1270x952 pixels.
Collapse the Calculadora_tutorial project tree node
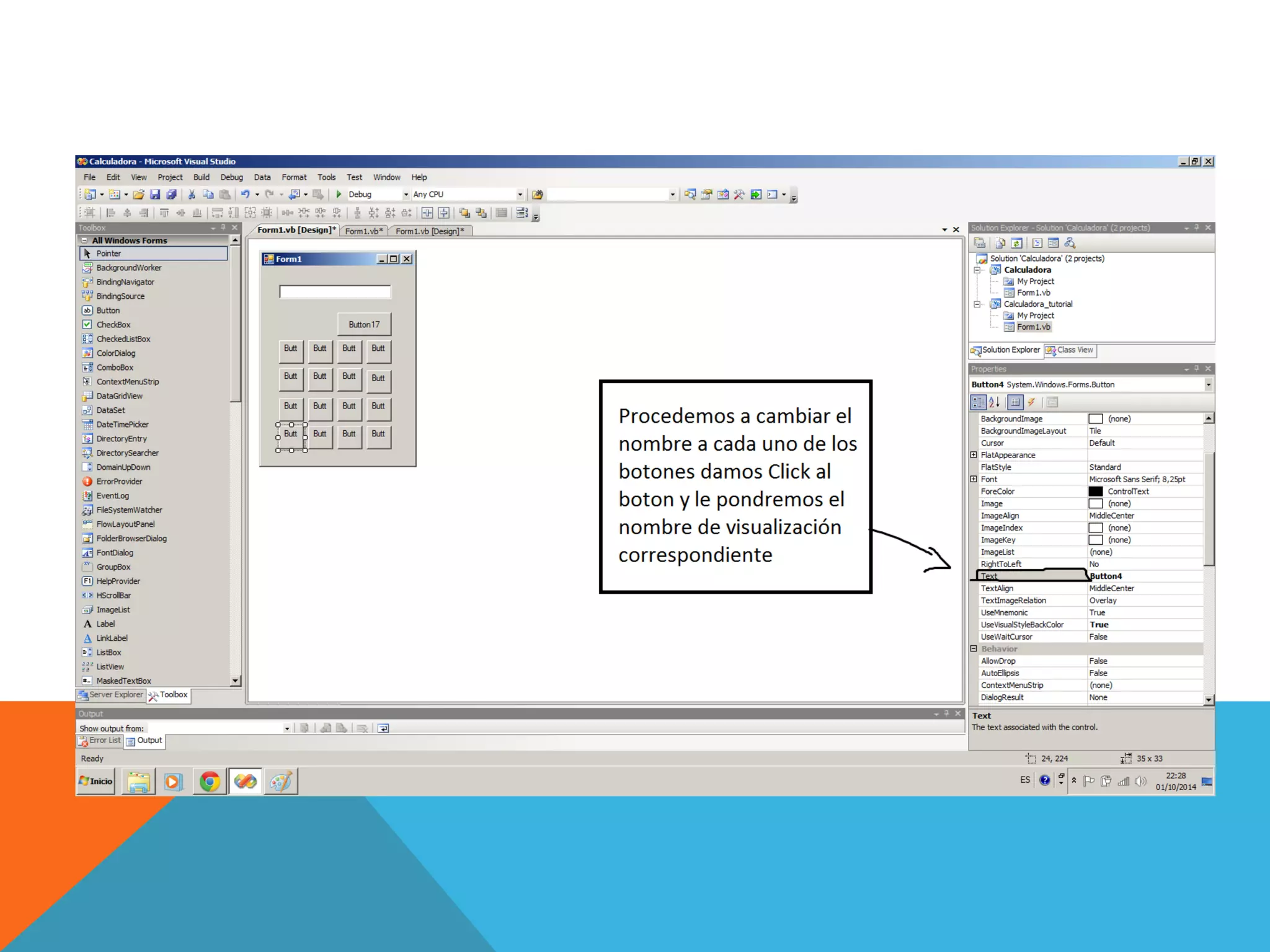977,304
